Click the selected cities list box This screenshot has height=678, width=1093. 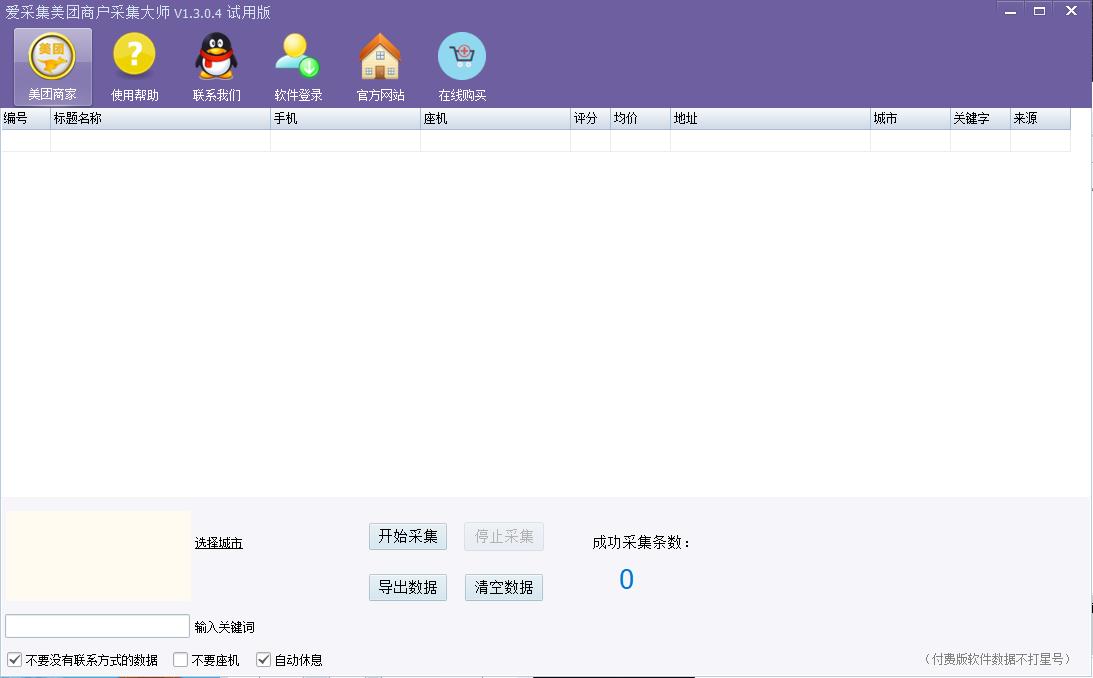98,556
